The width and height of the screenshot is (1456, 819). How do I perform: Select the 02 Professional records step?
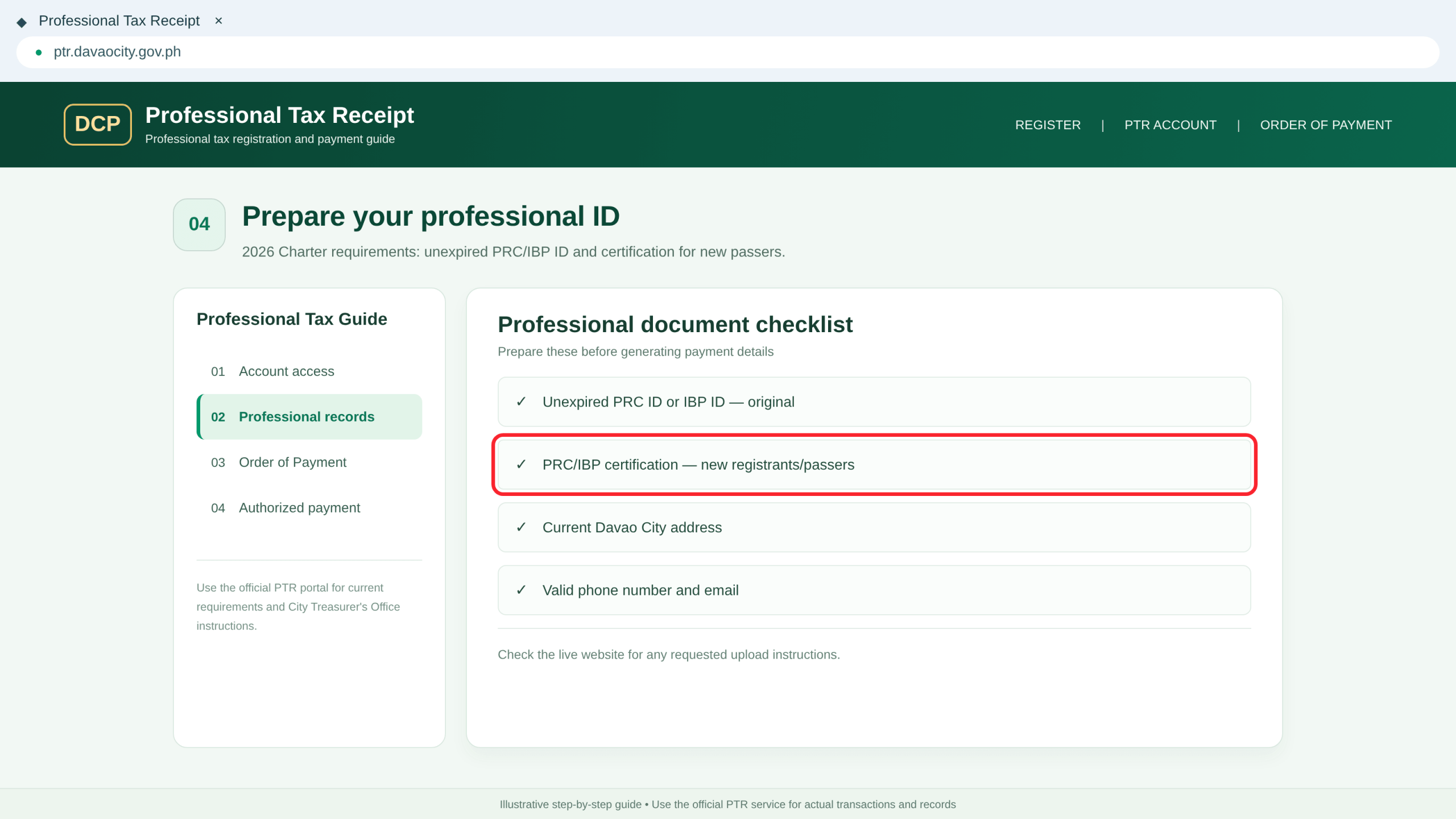point(309,417)
